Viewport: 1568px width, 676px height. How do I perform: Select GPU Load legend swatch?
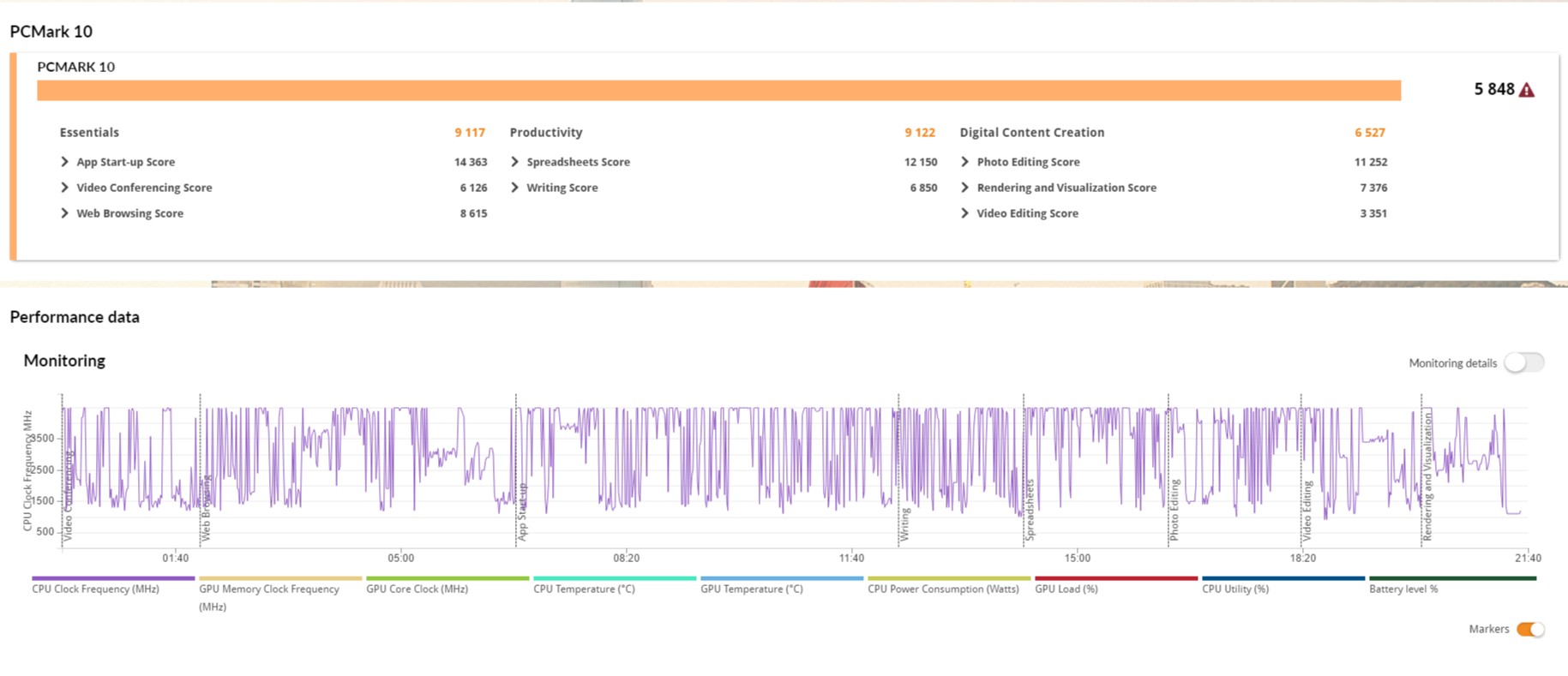click(x=1116, y=578)
